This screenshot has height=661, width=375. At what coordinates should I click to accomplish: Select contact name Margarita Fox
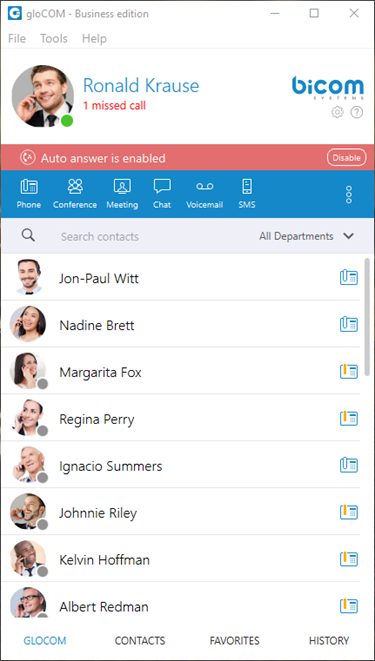[100, 373]
